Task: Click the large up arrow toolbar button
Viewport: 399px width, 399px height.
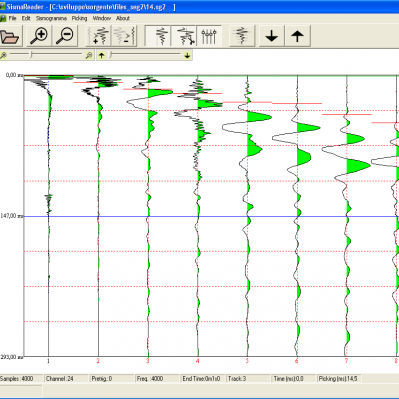Action: (x=298, y=36)
